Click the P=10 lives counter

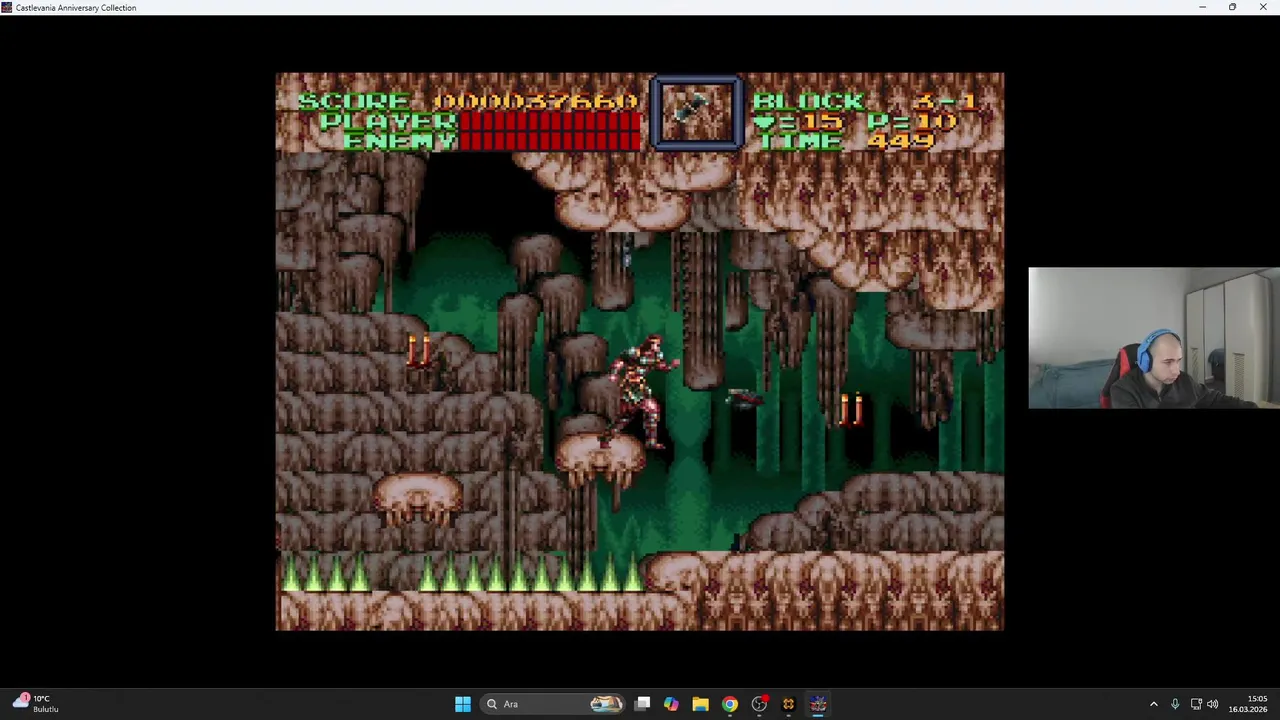911,122
